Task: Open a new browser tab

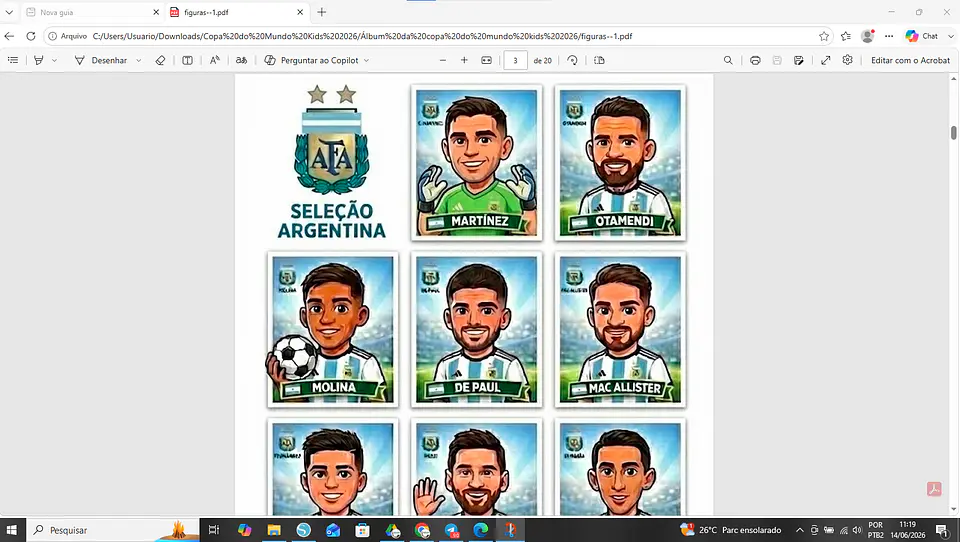Action: click(321, 12)
